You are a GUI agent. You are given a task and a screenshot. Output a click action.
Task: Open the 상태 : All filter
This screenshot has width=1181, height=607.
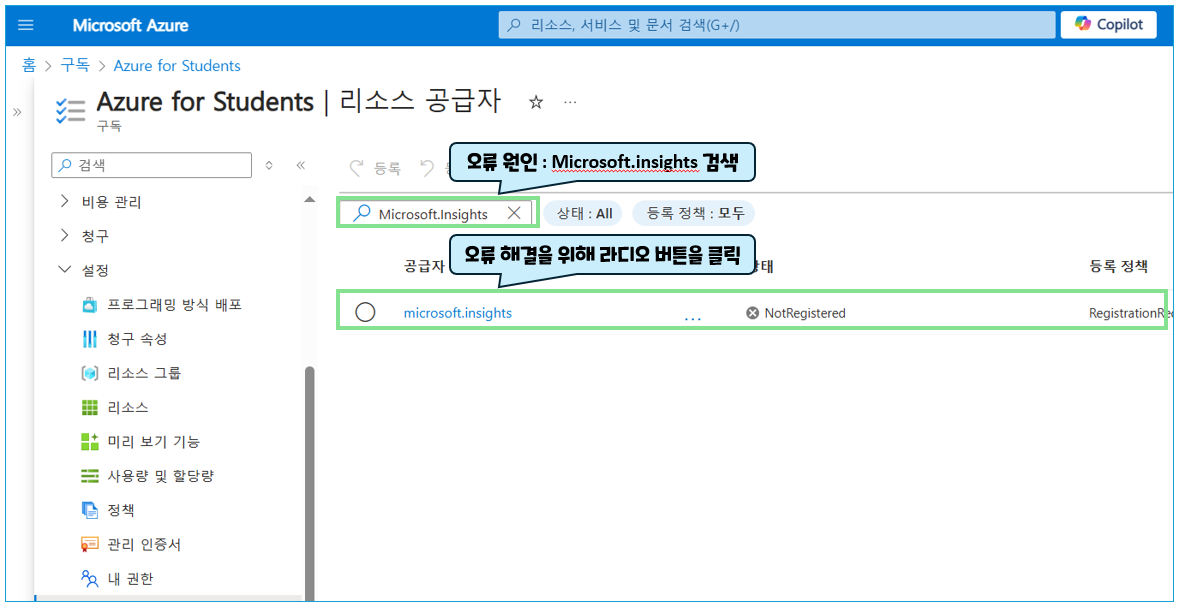click(x=584, y=213)
